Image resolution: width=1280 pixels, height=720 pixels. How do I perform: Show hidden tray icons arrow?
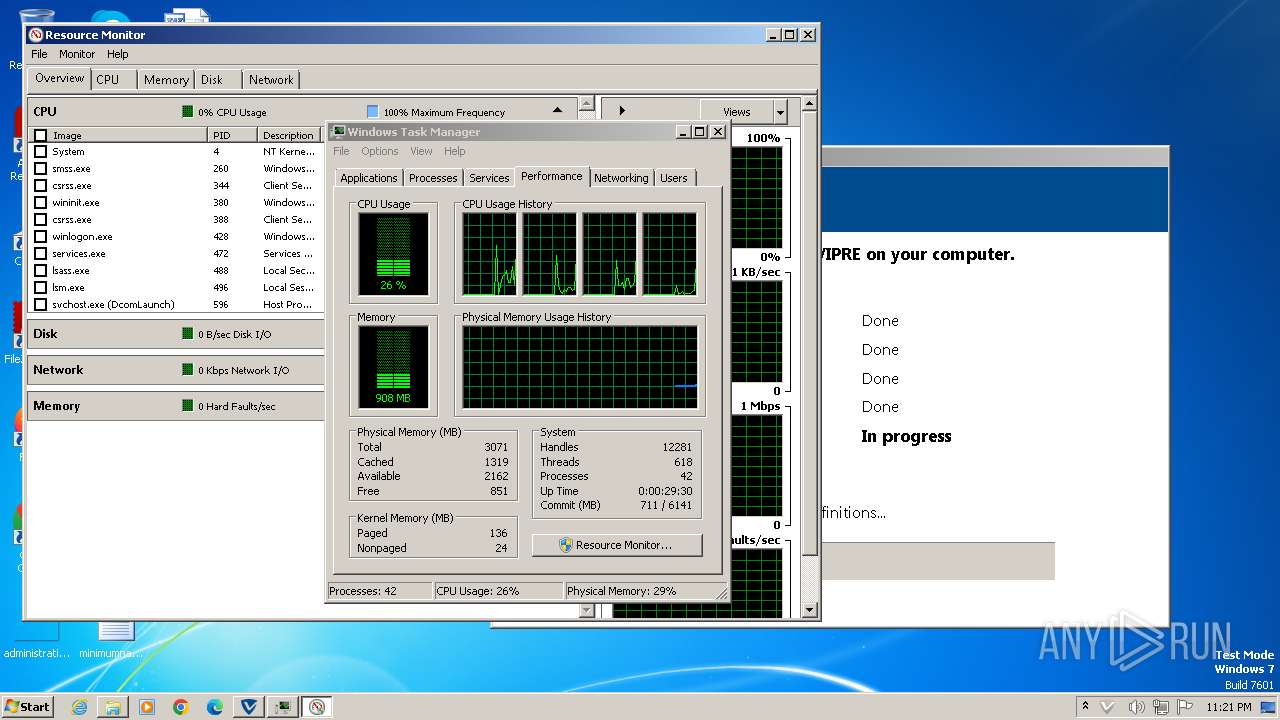tap(1085, 706)
